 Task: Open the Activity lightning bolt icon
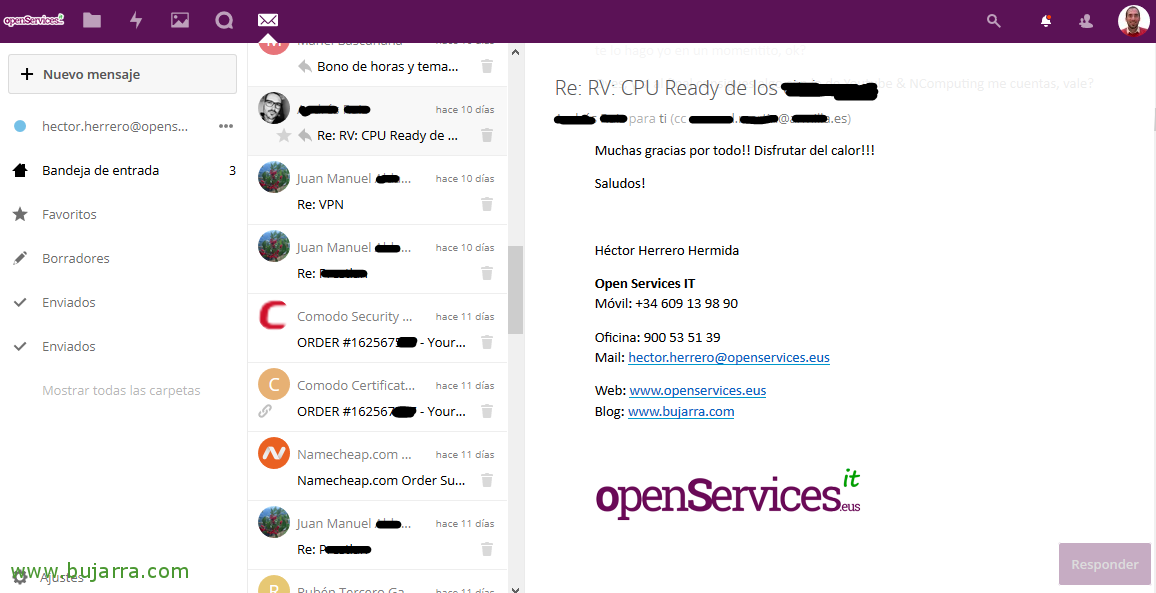click(x=136, y=20)
